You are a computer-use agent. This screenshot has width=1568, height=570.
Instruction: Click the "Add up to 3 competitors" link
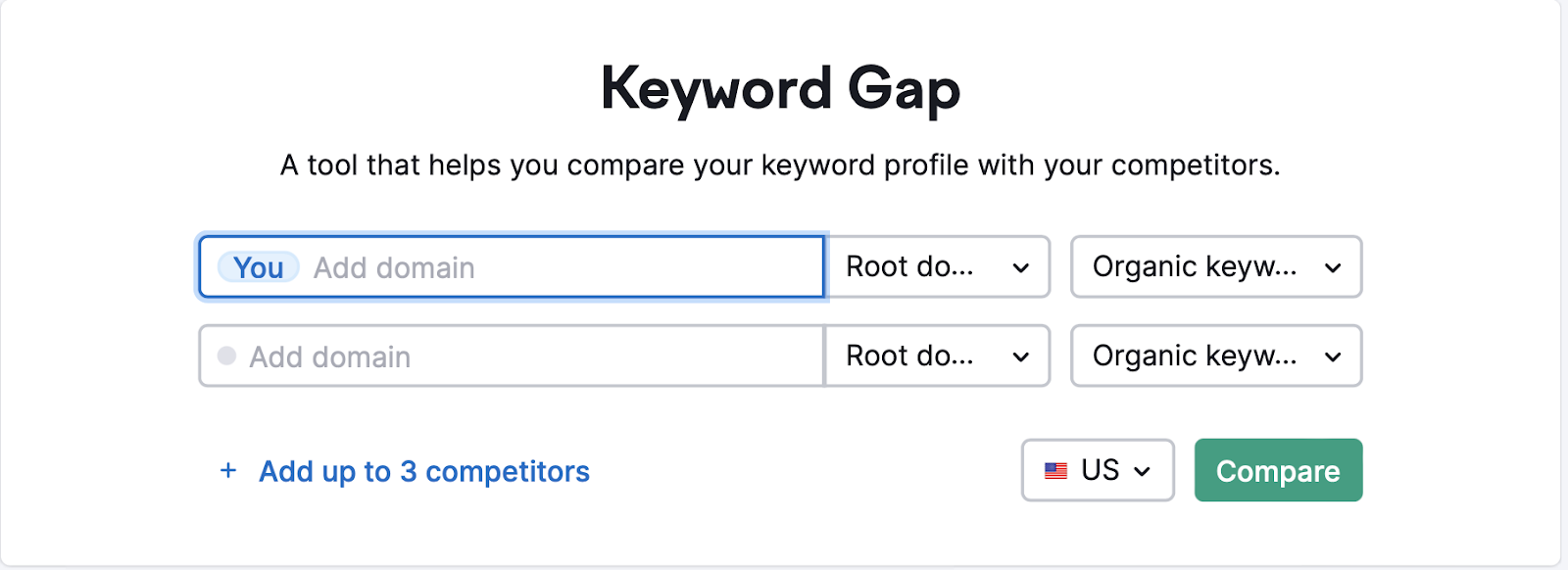423,472
